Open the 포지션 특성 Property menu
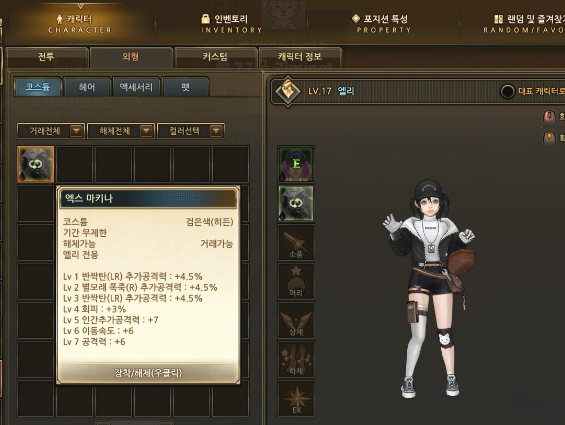 click(383, 24)
